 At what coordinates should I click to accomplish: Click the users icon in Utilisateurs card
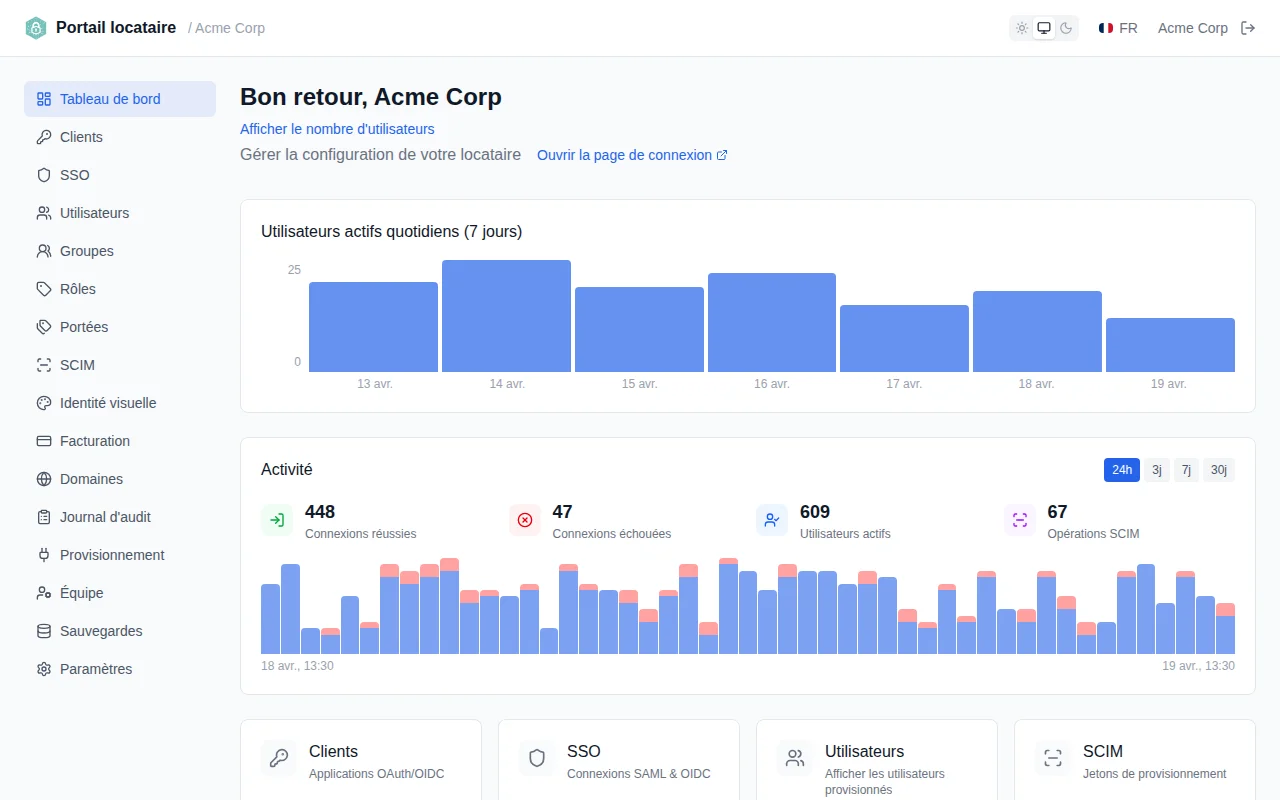click(795, 758)
